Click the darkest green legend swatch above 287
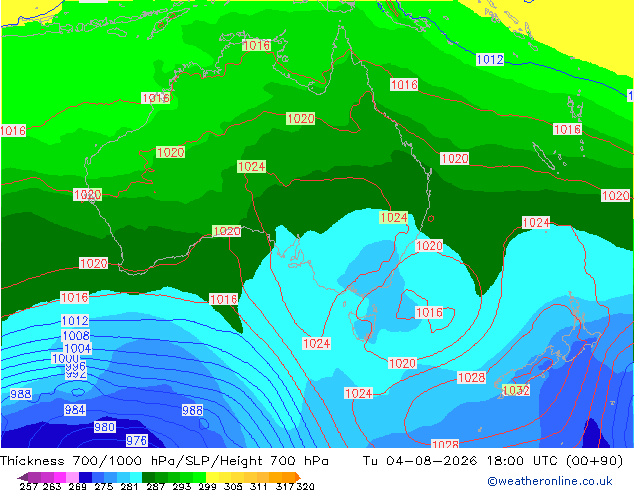Image resolution: width=634 pixels, height=490 pixels. pyautogui.click(x=148, y=477)
